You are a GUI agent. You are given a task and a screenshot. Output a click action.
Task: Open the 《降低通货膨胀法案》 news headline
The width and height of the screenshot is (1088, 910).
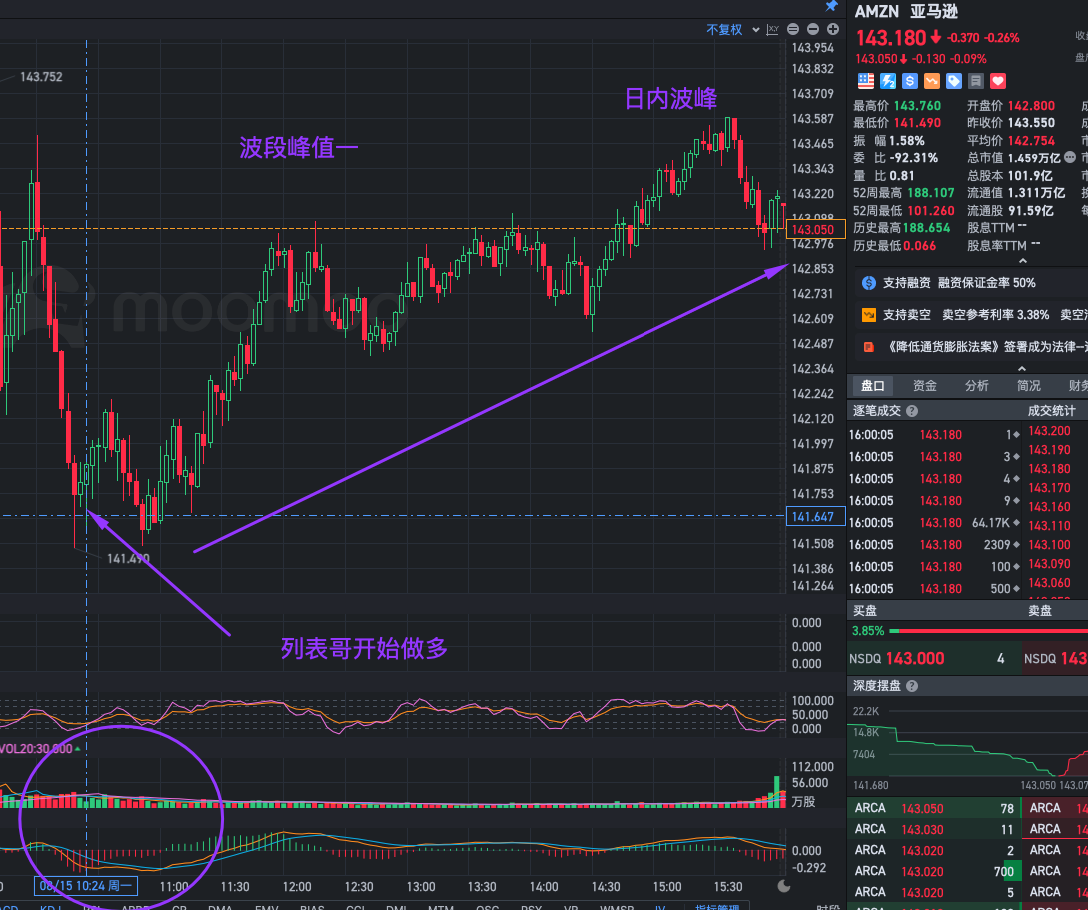pos(986,347)
